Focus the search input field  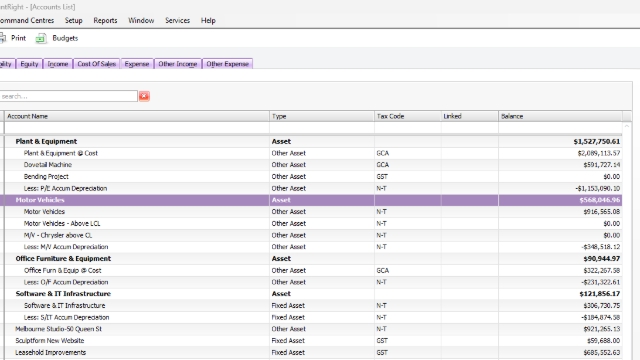69,96
